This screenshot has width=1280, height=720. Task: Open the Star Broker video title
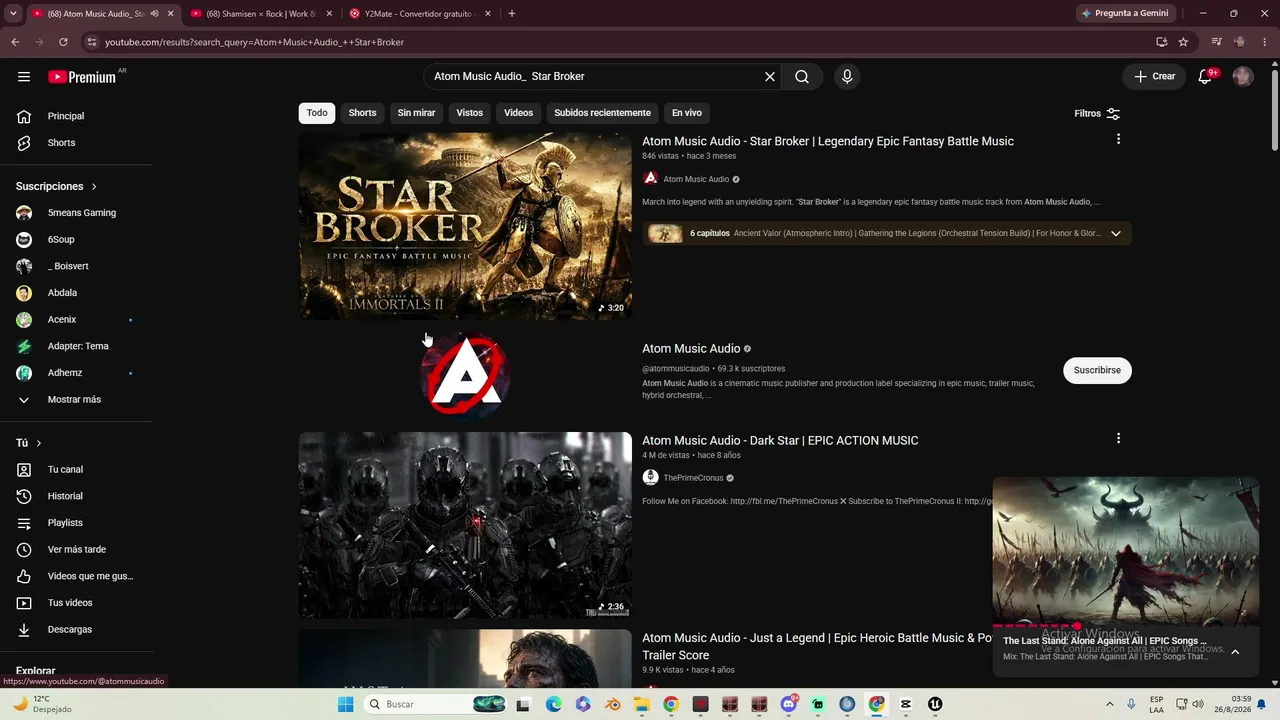pos(828,141)
